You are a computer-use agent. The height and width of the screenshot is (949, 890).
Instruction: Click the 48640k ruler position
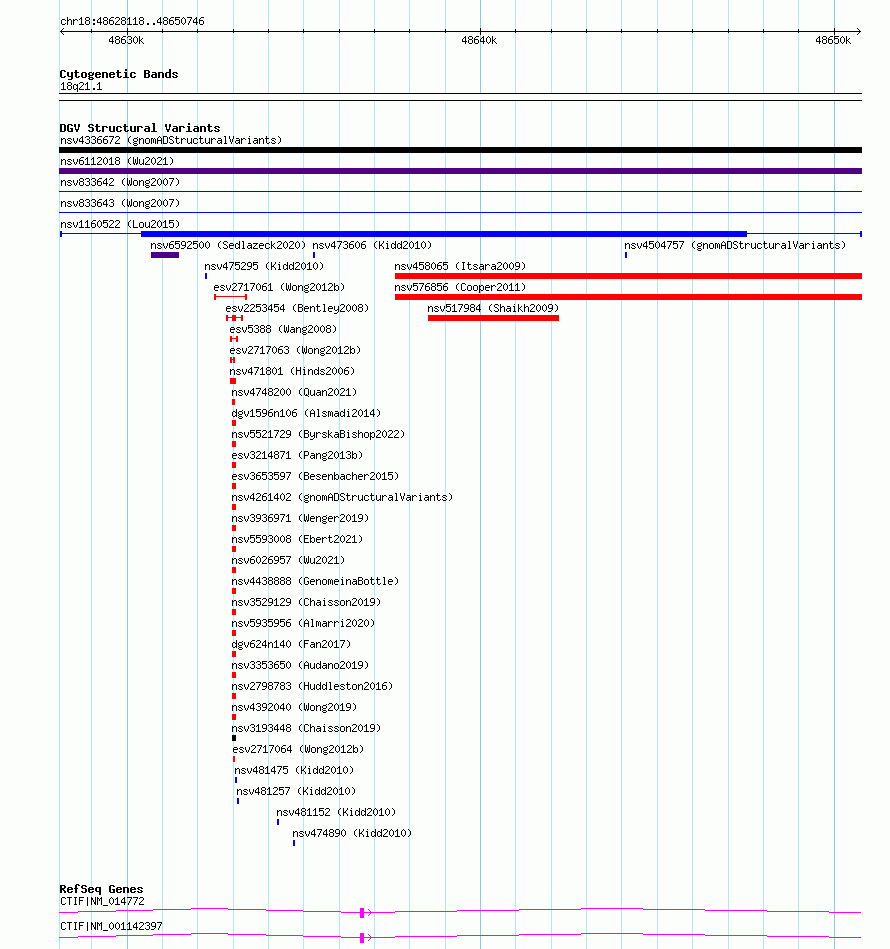point(479,41)
